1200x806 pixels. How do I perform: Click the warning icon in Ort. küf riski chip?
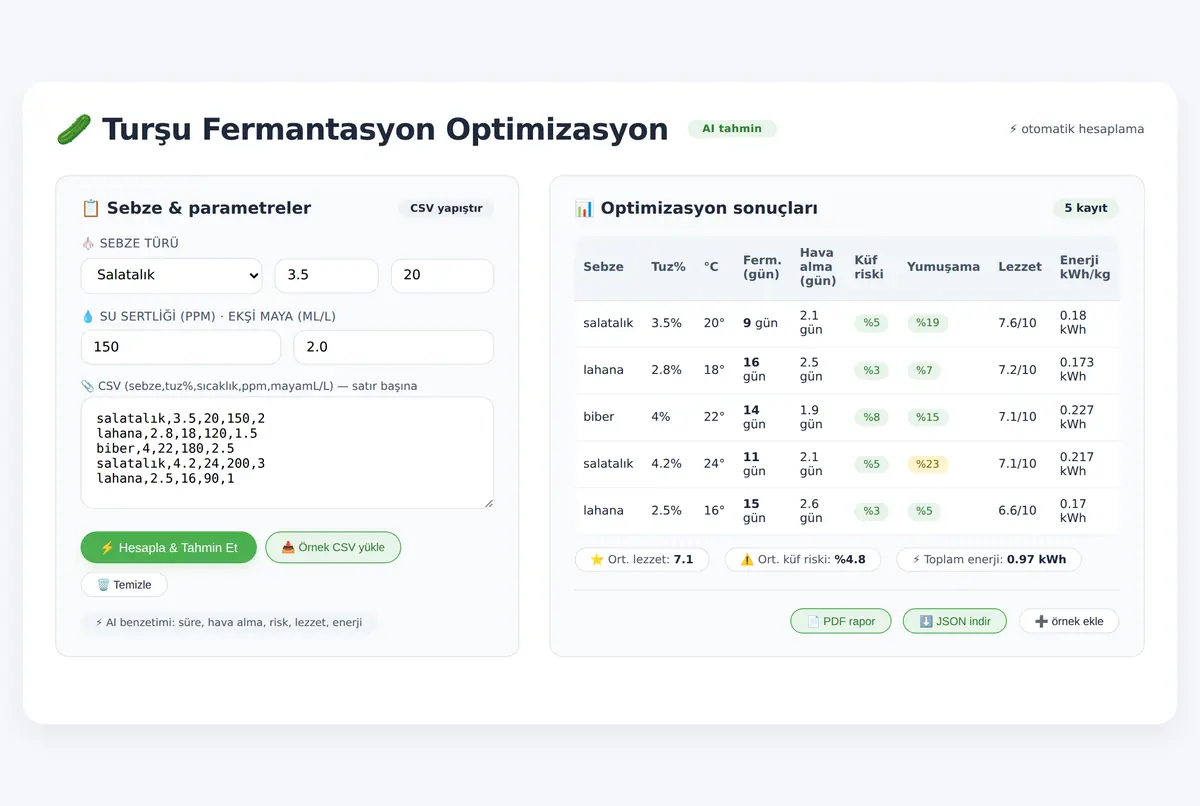[x=747, y=560]
